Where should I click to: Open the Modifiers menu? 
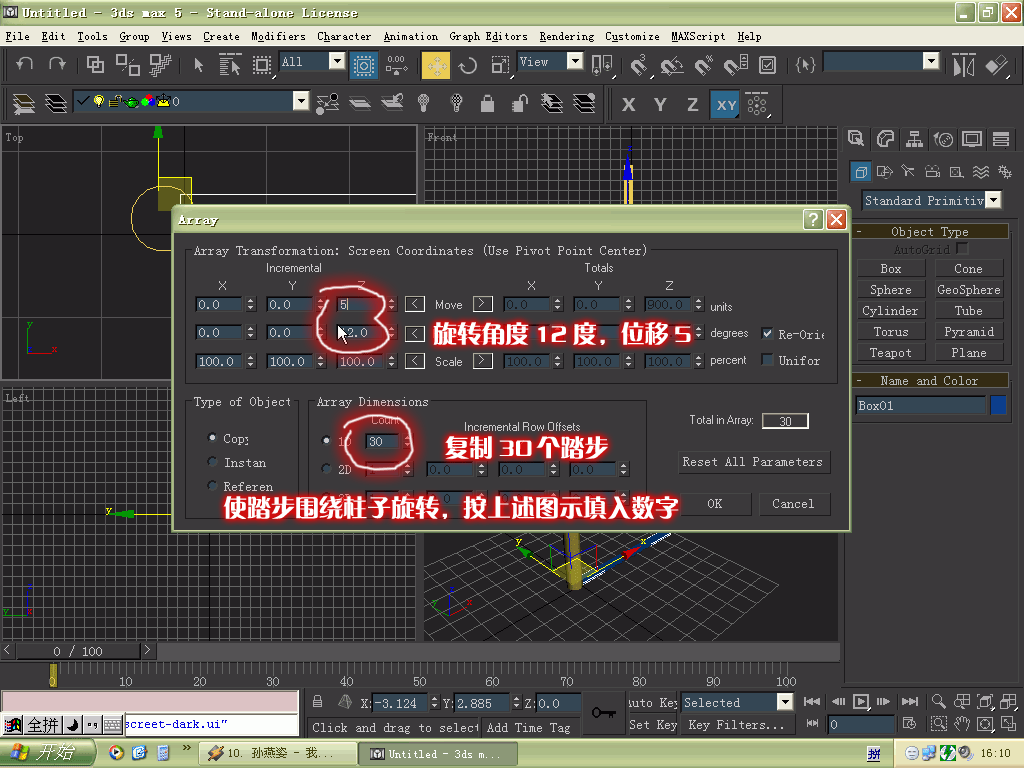[x=278, y=37]
